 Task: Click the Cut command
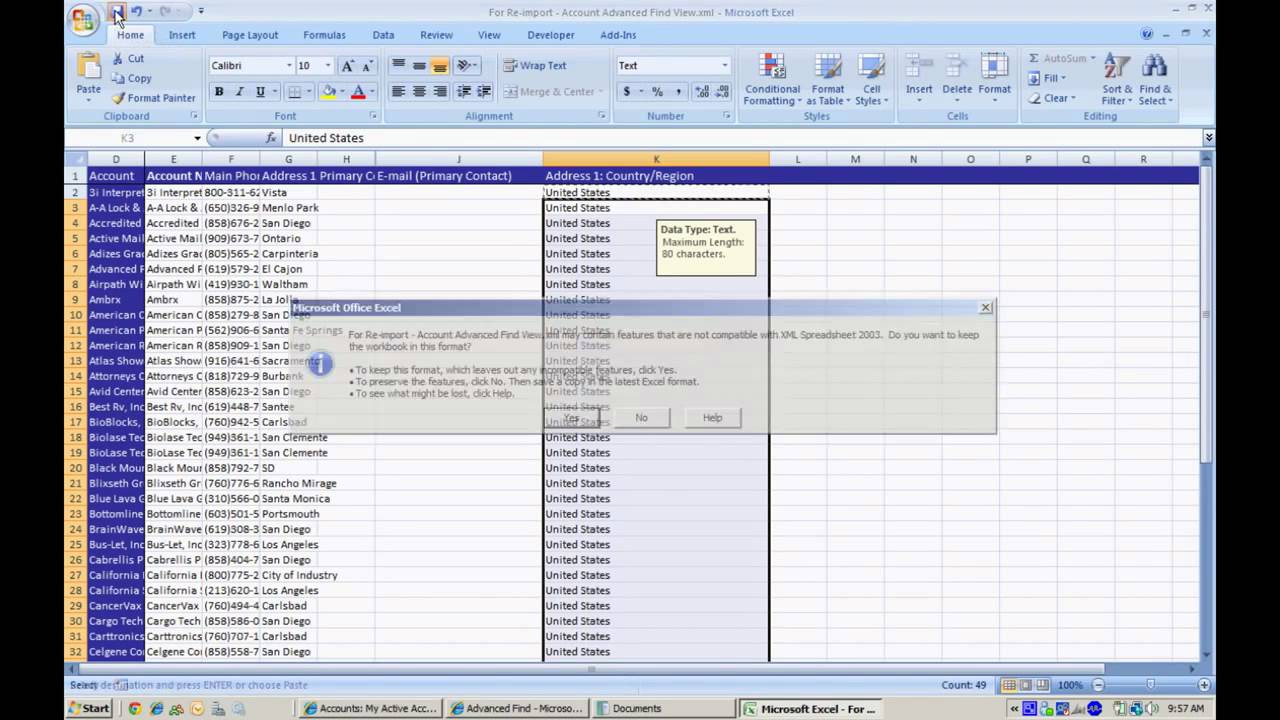(128, 58)
